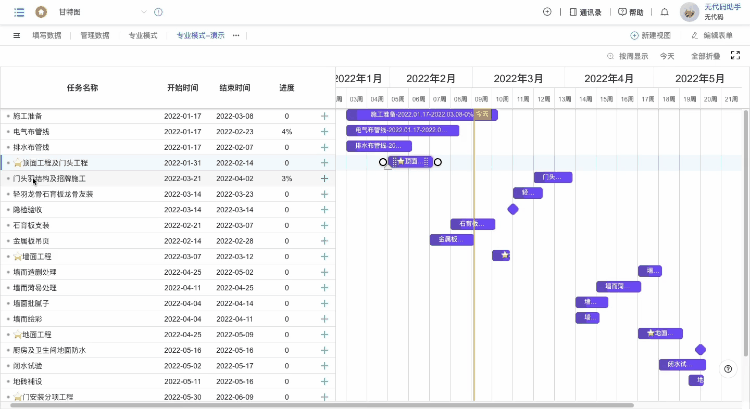Open 帮助 help
Image resolution: width=750 pixels, height=409 pixels.
point(630,12)
